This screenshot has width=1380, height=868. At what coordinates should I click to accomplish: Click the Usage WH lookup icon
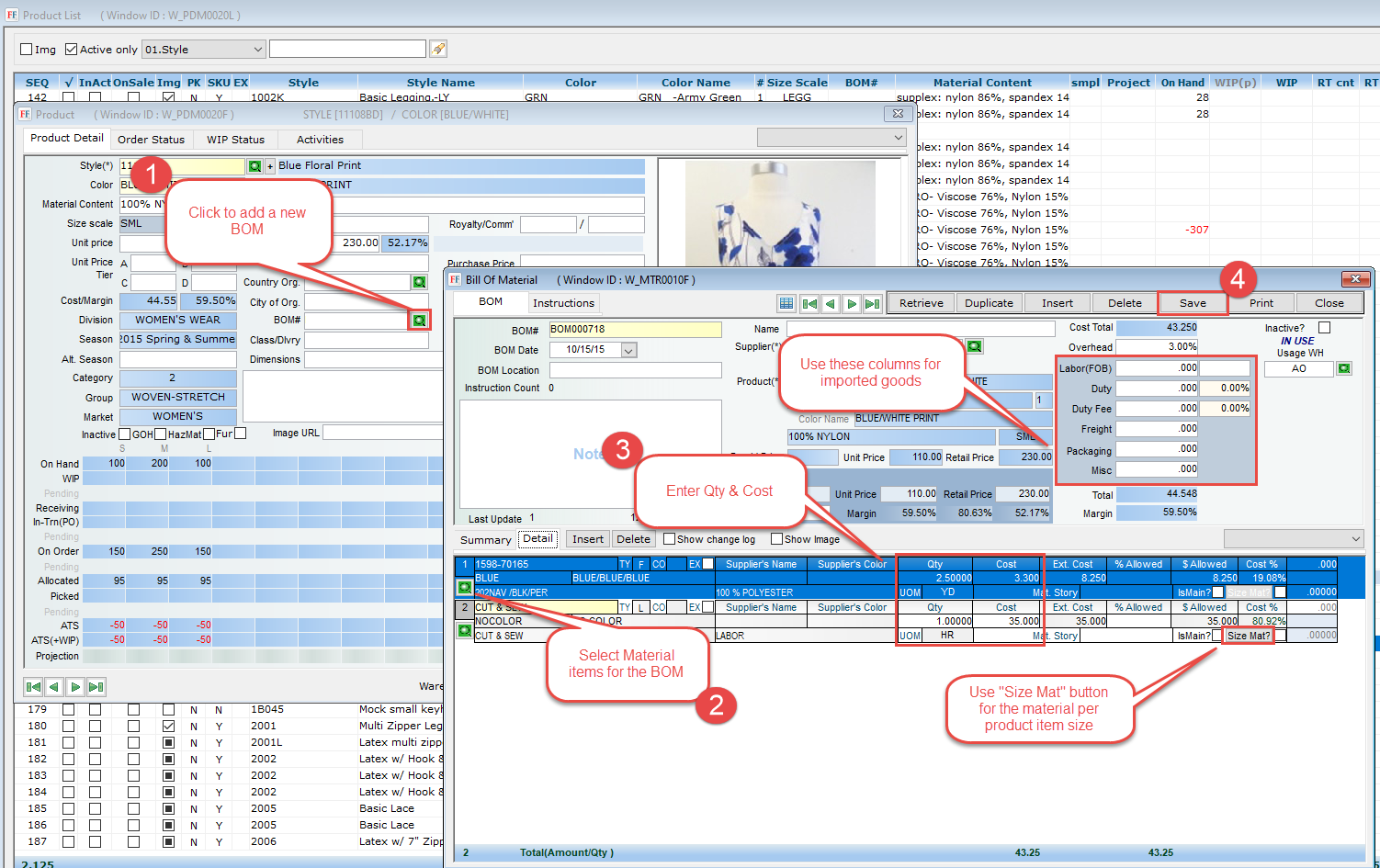pos(1344,368)
